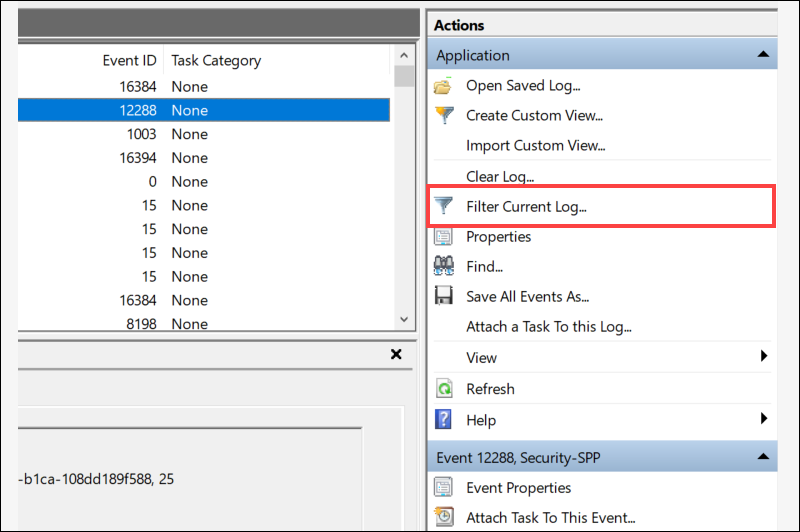This screenshot has width=800, height=532.
Task: Click Refresh in the Actions pane
Action: coord(490,389)
